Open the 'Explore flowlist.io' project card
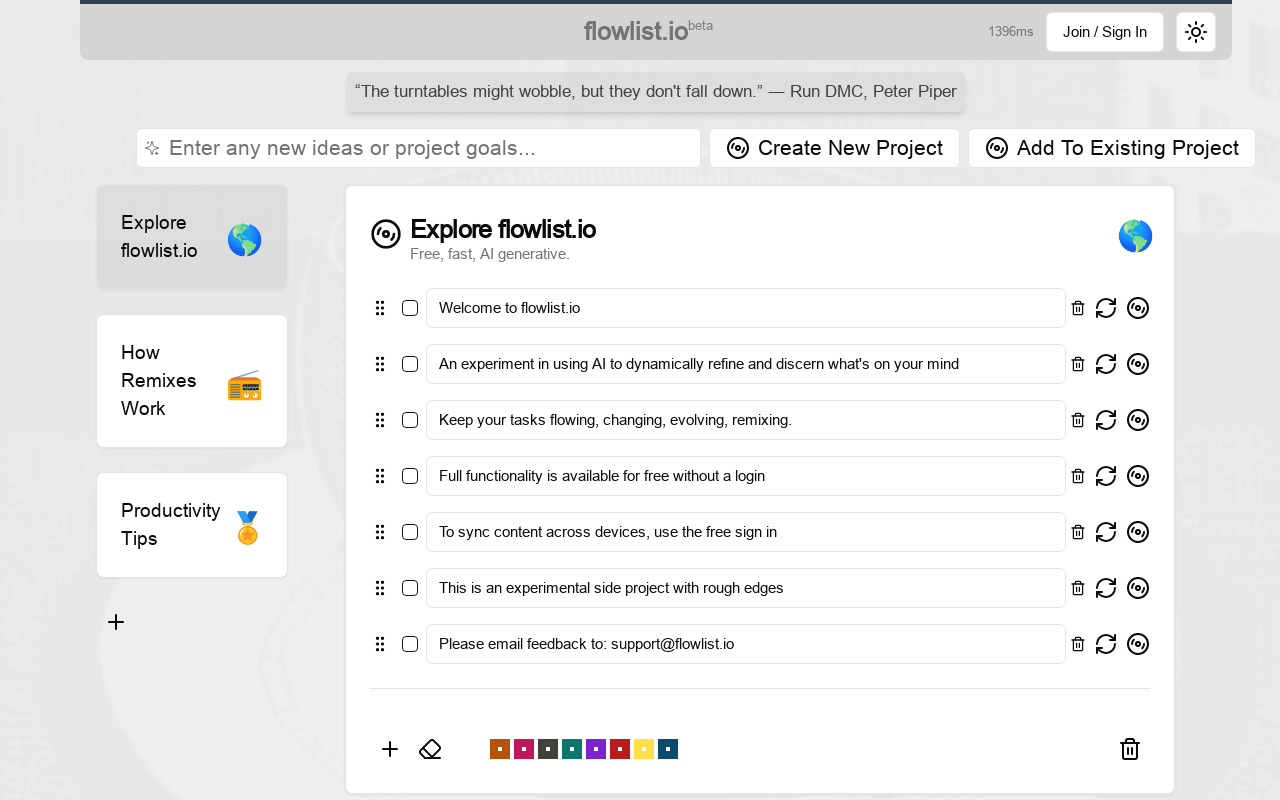This screenshot has width=1280, height=800. pyautogui.click(x=192, y=237)
